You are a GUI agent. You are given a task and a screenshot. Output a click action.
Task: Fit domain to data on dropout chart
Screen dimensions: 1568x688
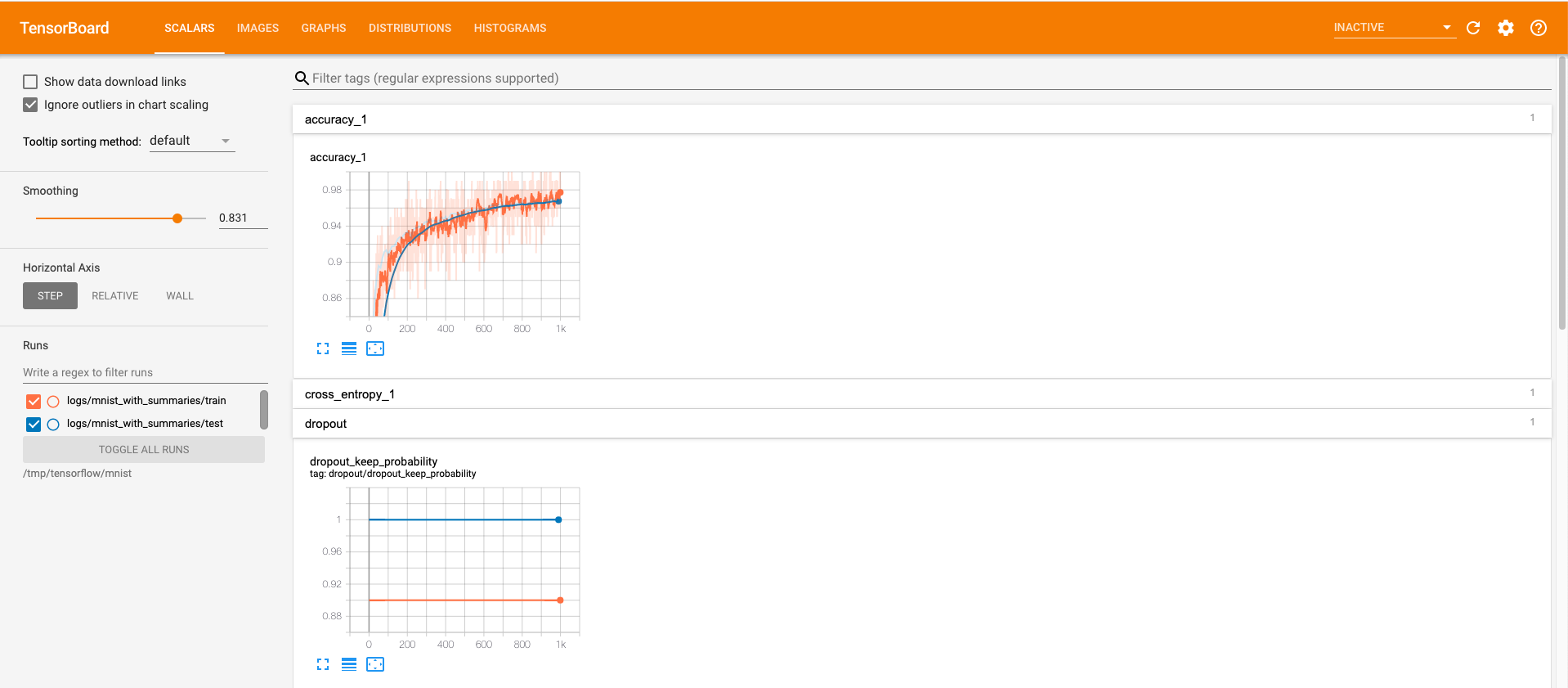[375, 664]
